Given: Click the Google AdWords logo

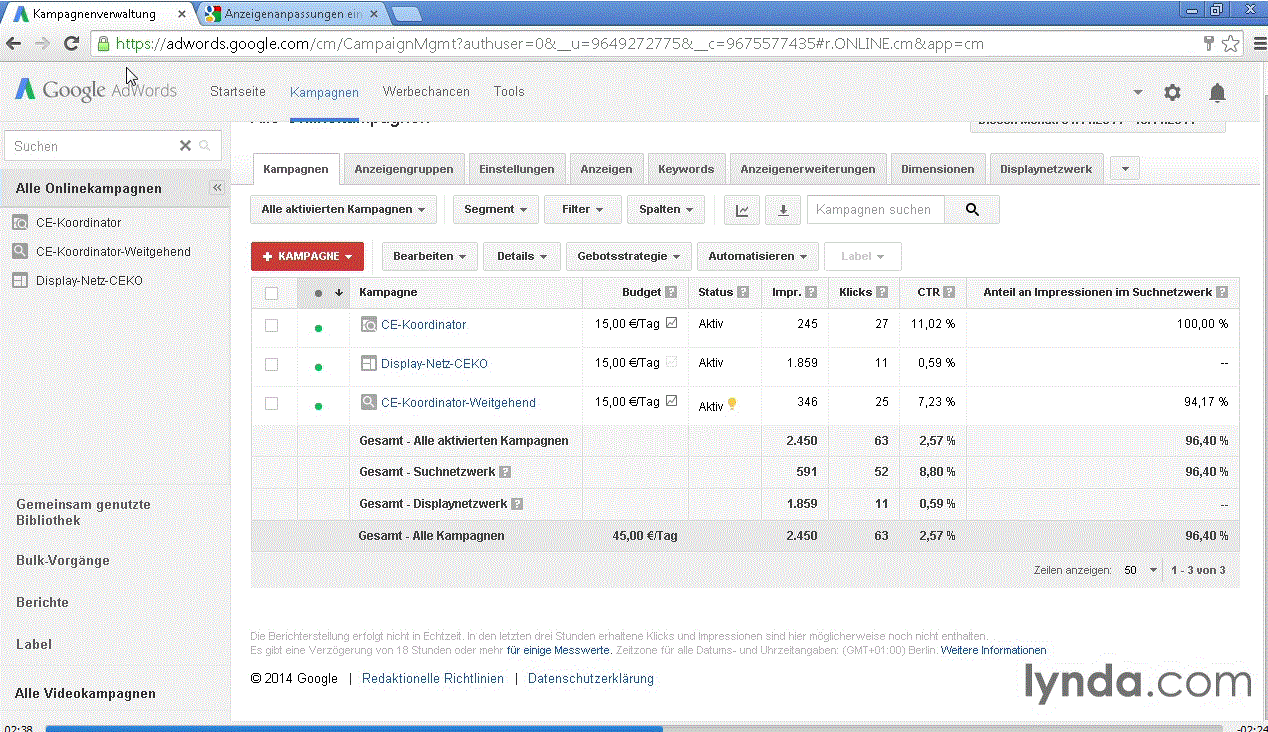Looking at the screenshot, I should click(95, 90).
